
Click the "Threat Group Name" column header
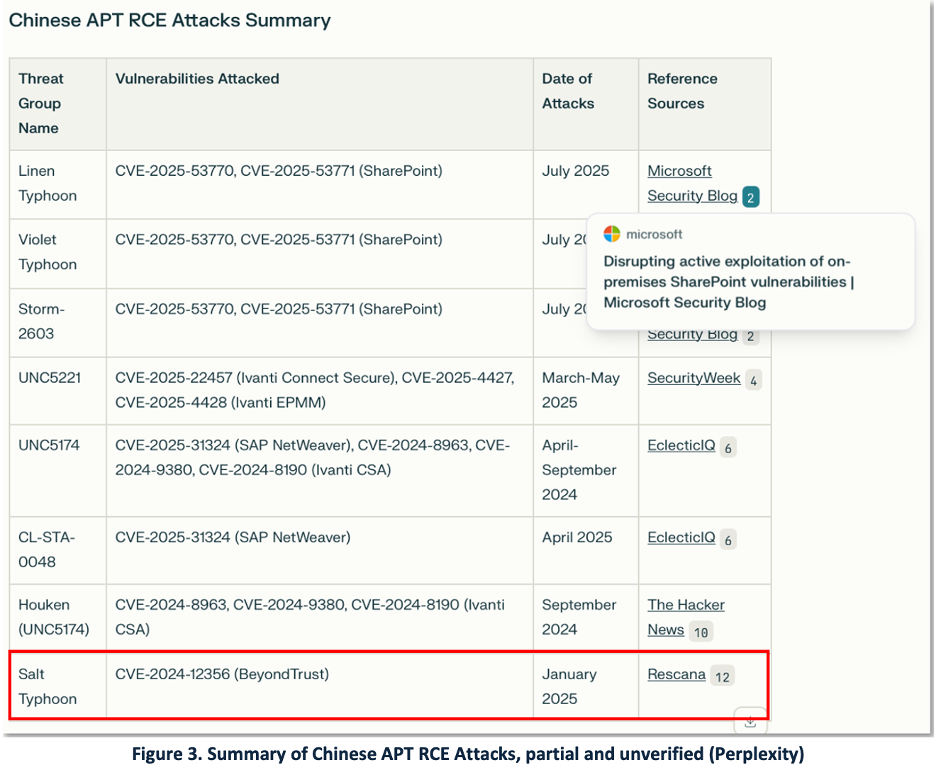[x=58, y=104]
